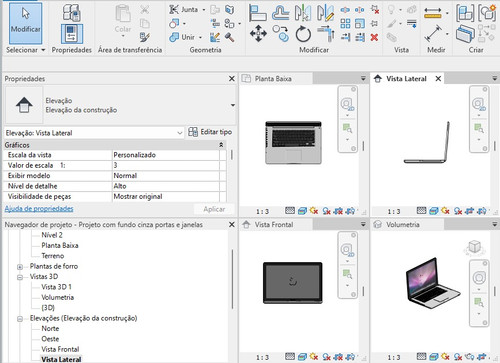Click Create Group icon in Criar
500x363 pixels.
[487, 13]
